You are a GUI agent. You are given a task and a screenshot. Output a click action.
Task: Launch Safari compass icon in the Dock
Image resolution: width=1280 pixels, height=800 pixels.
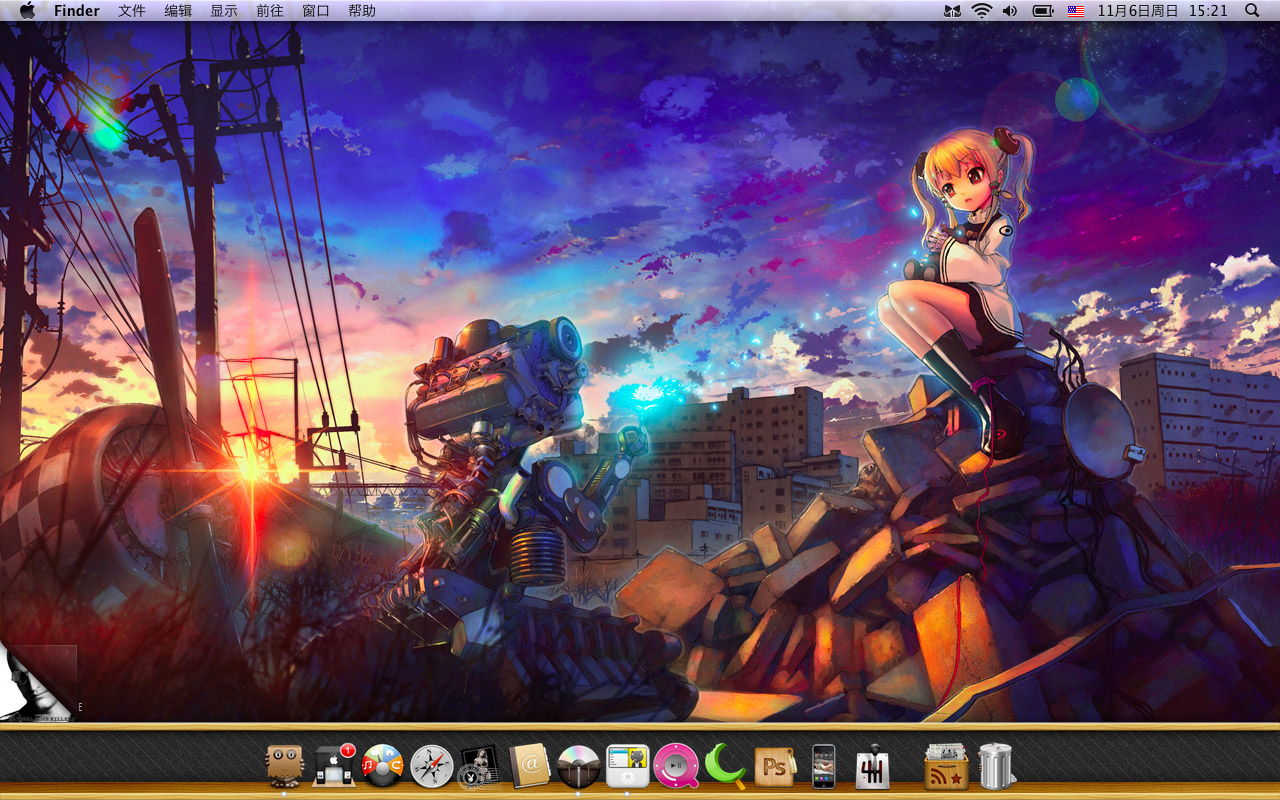[432, 766]
